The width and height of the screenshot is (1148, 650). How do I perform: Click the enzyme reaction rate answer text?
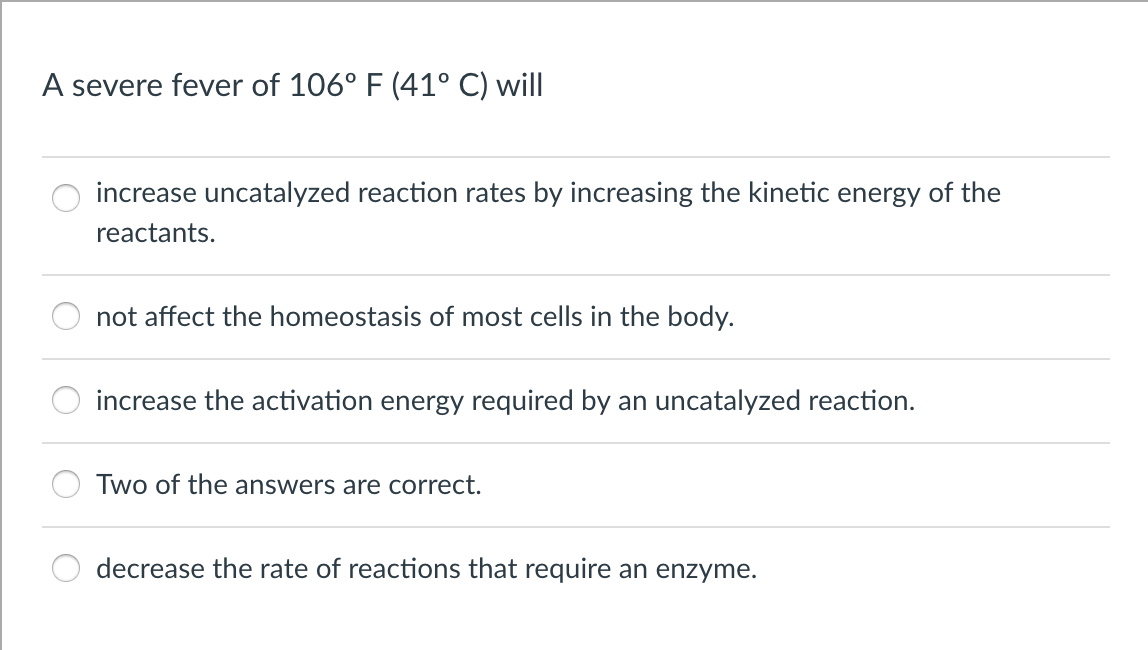tap(426, 569)
